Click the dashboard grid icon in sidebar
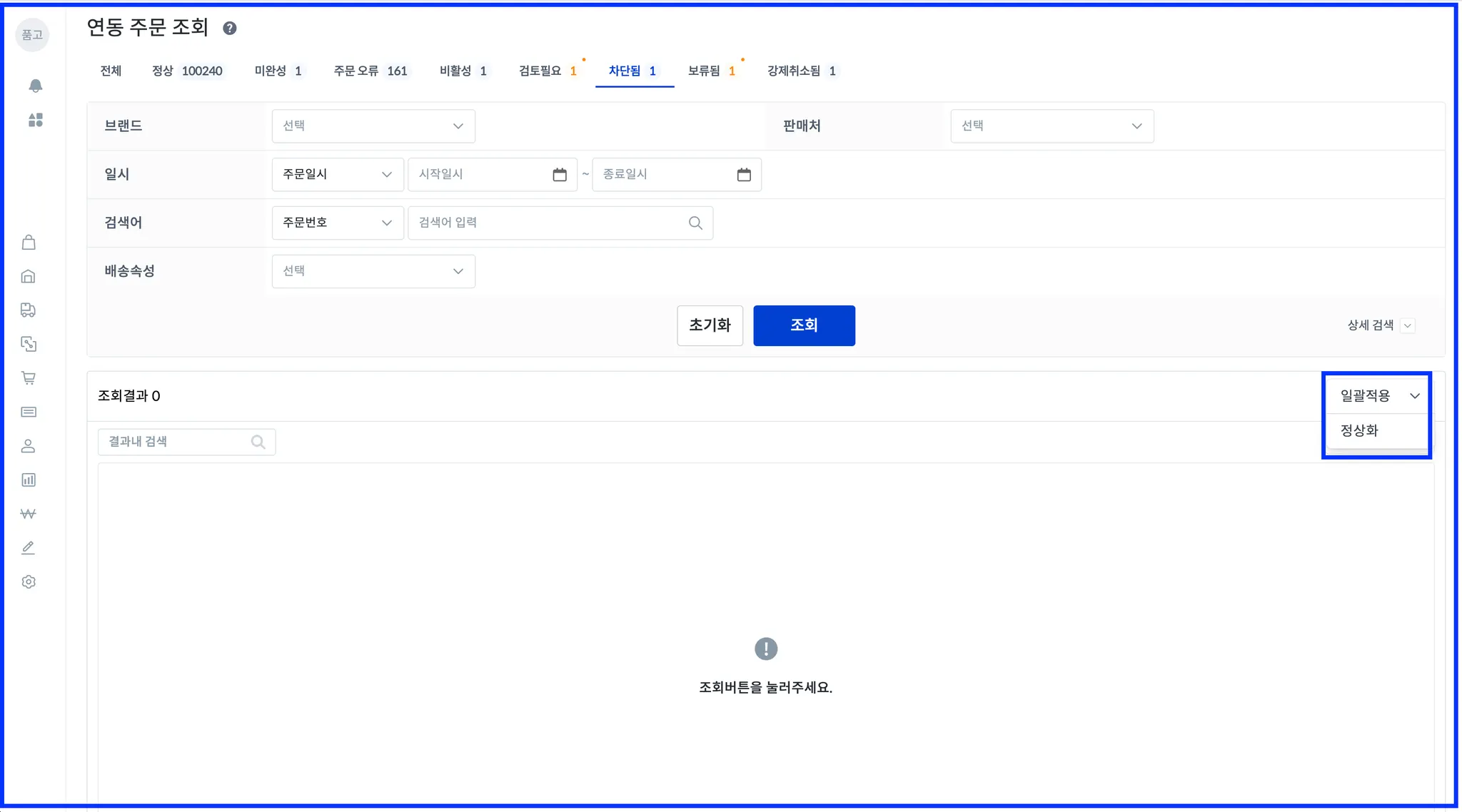 pos(35,120)
